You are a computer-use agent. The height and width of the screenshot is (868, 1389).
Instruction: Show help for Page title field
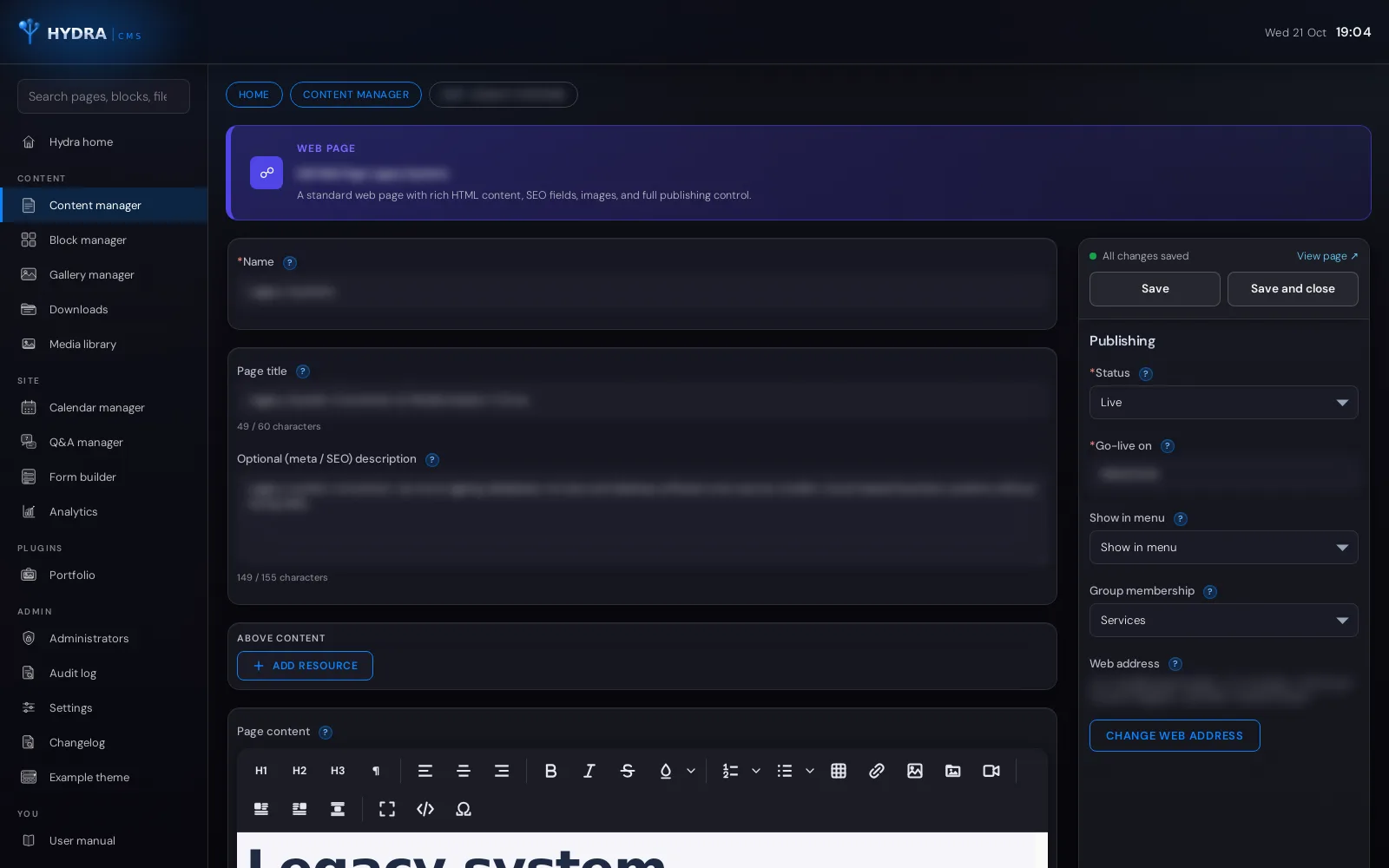(303, 372)
